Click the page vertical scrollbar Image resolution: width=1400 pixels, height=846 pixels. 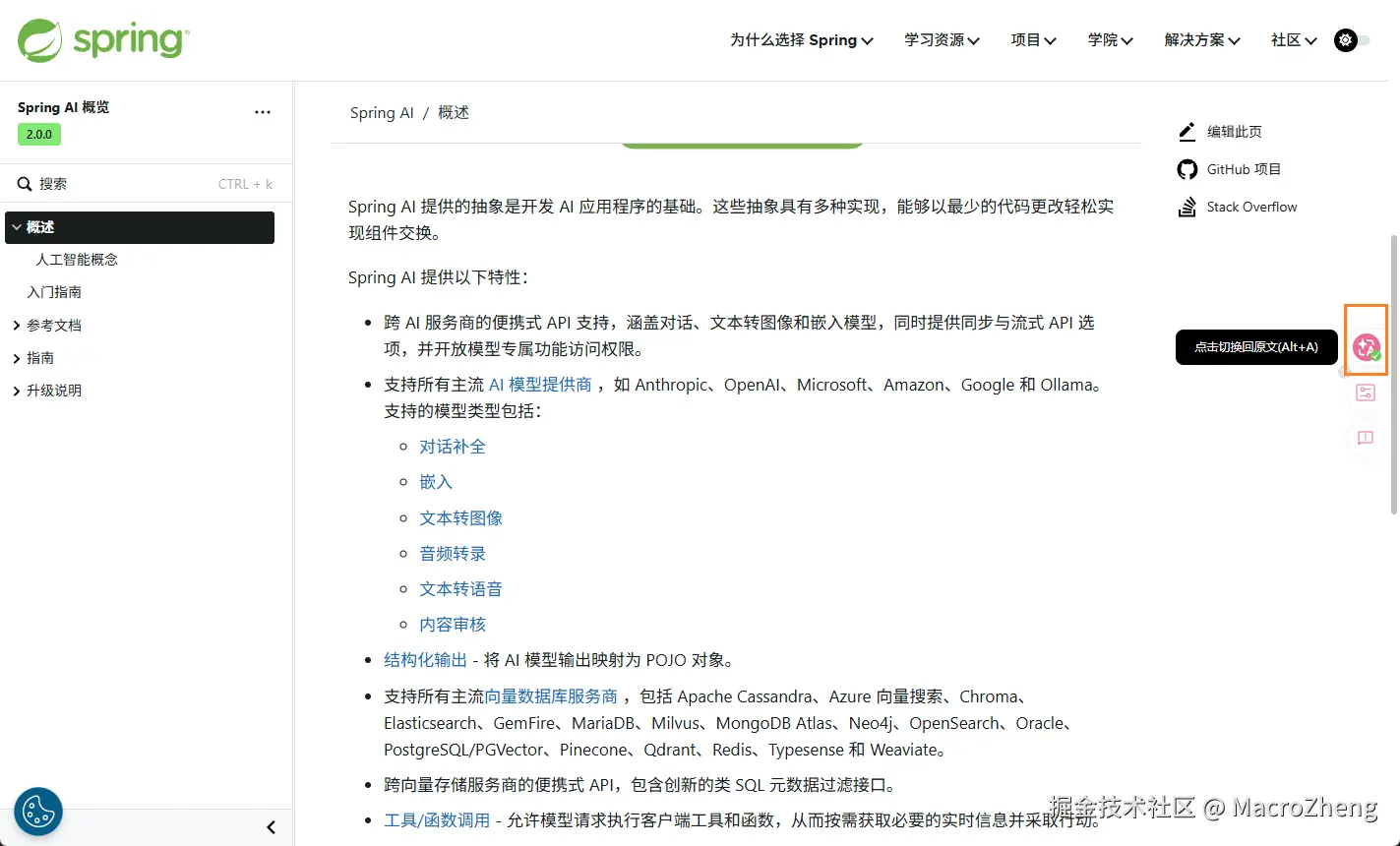coord(1394,374)
